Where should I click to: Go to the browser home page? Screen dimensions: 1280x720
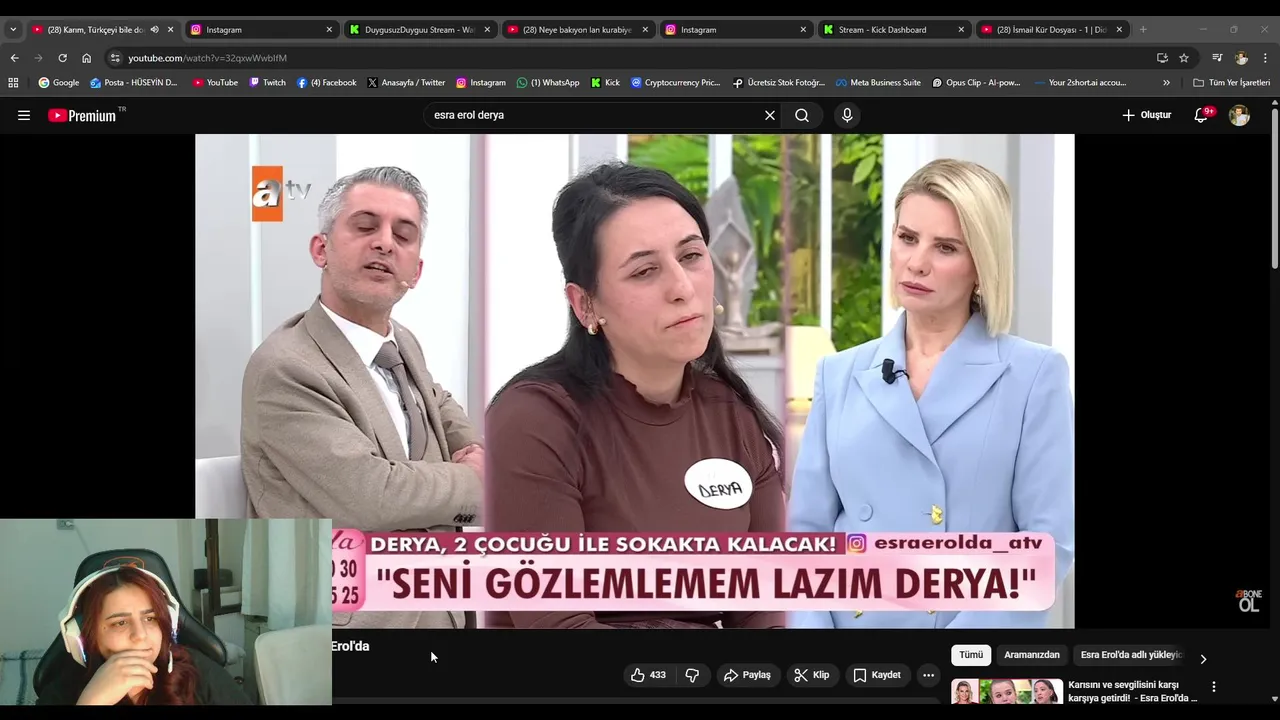(x=86, y=58)
